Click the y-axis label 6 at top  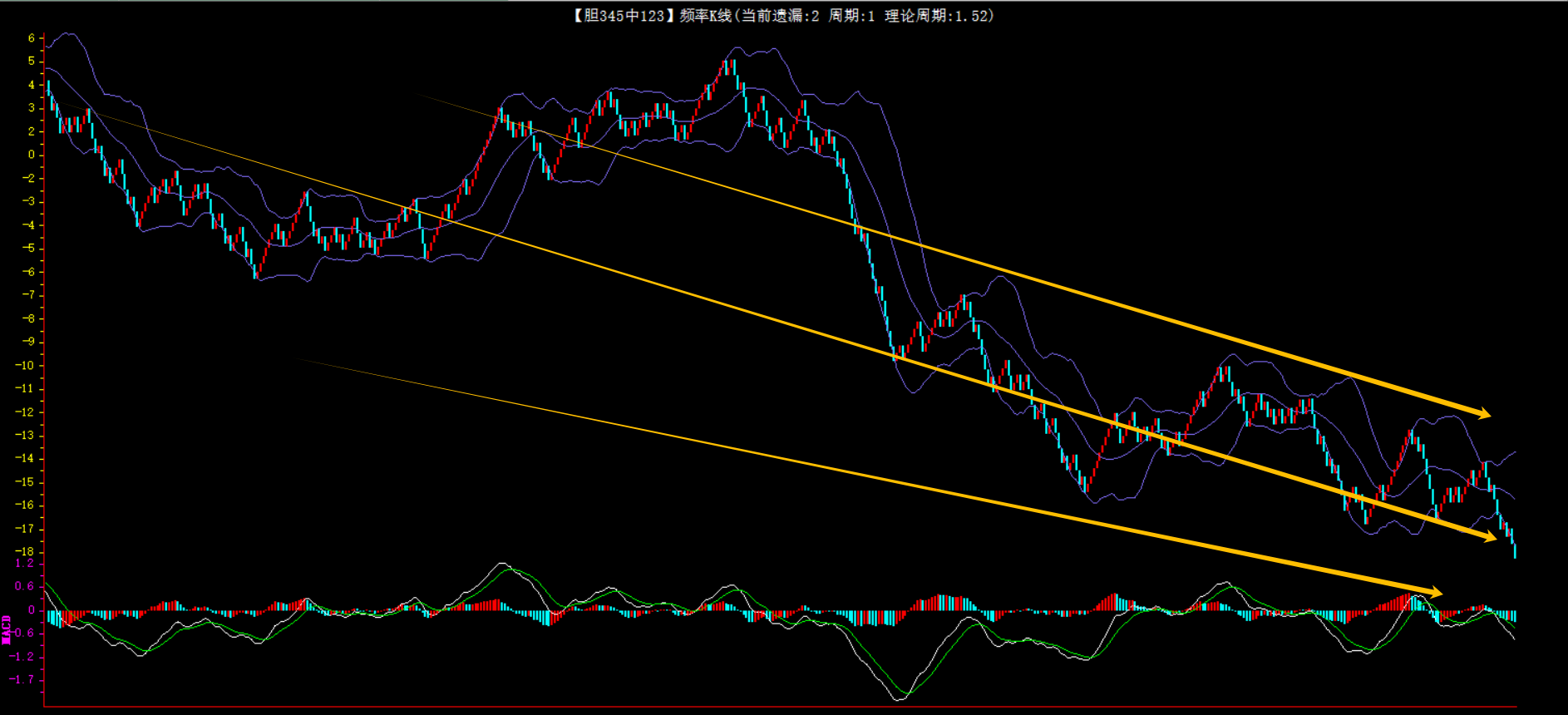coord(32,38)
